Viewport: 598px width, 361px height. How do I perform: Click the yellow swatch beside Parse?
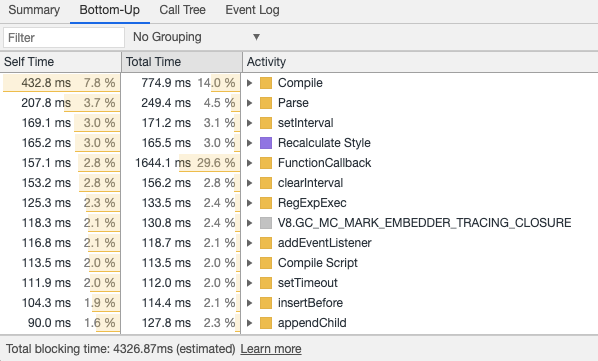click(x=266, y=103)
